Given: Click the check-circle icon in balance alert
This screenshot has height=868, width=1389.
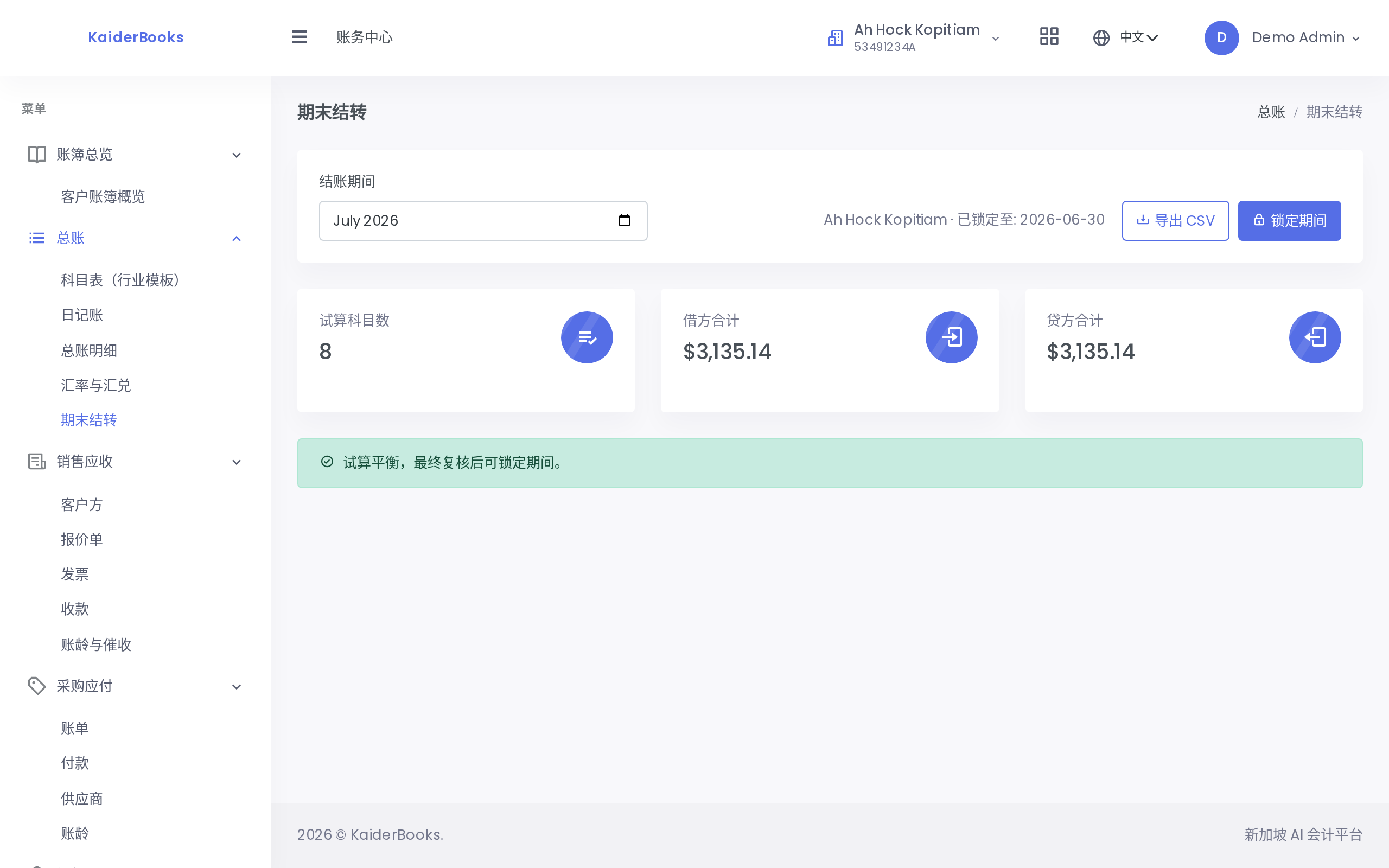Looking at the screenshot, I should pos(327,462).
